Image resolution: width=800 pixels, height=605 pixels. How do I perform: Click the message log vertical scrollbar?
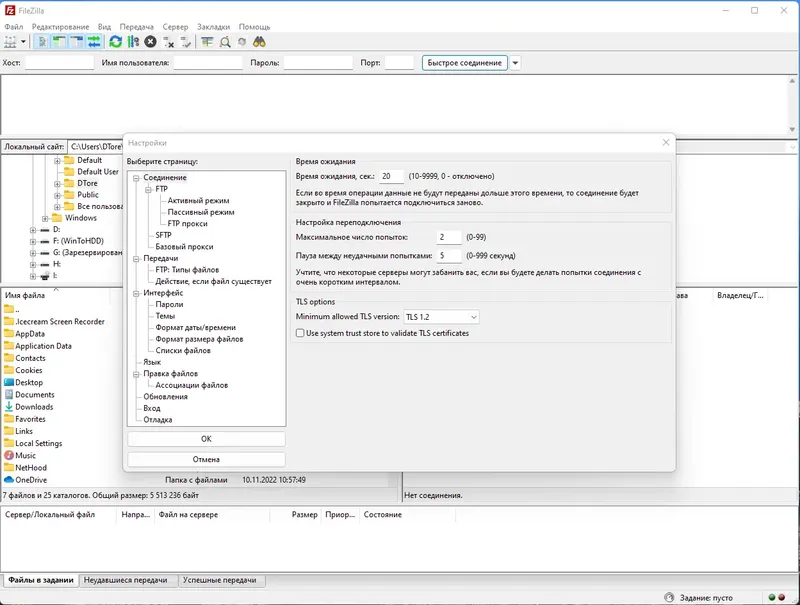tap(792, 105)
